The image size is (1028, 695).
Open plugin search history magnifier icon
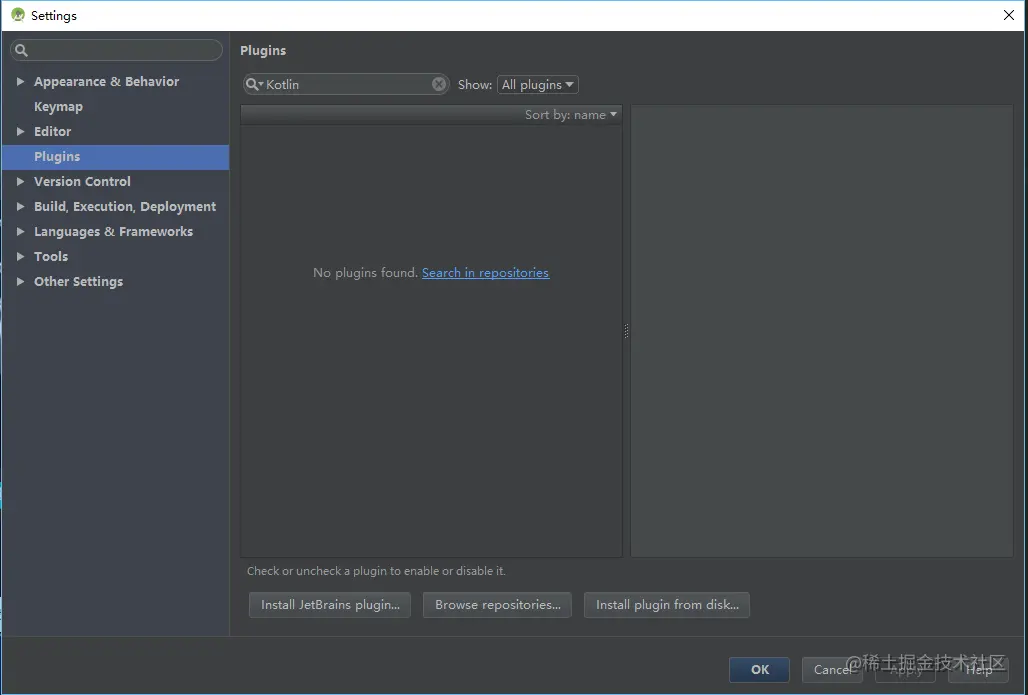coord(254,84)
